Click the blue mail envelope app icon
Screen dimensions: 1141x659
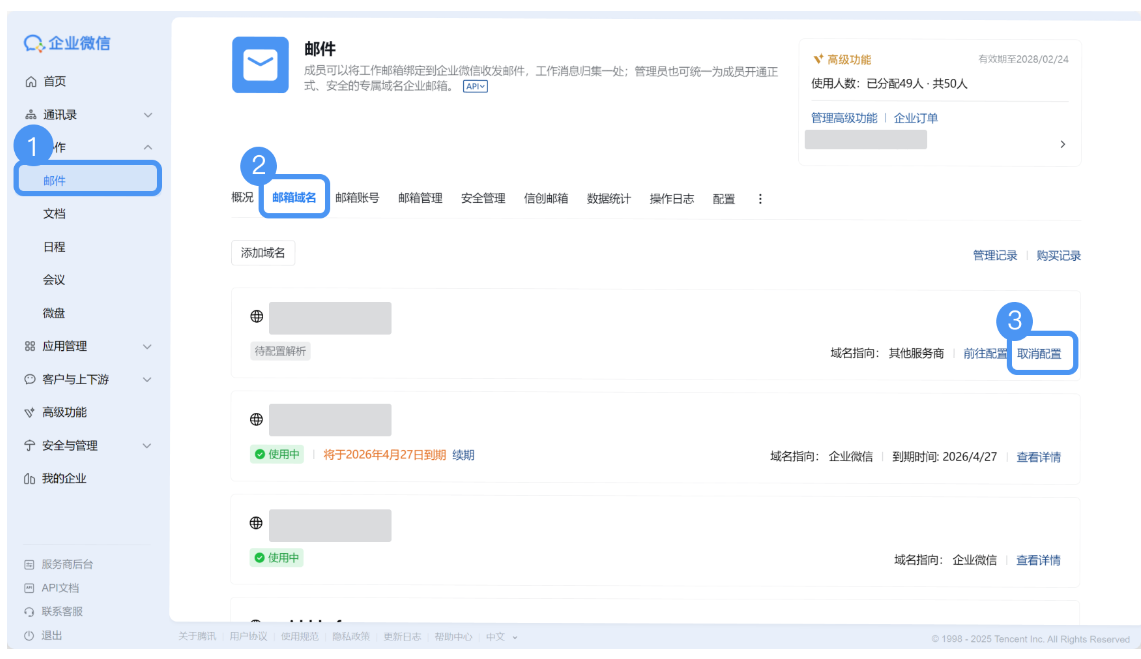point(260,66)
